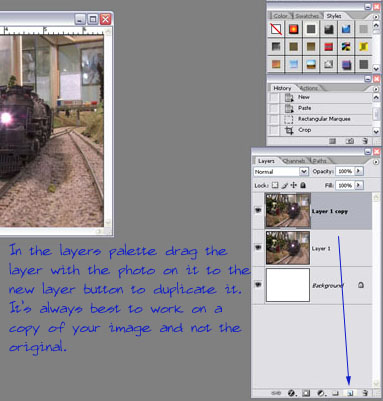The width and height of the screenshot is (383, 401).
Task: Select the Styles tab
Action: 333,16
